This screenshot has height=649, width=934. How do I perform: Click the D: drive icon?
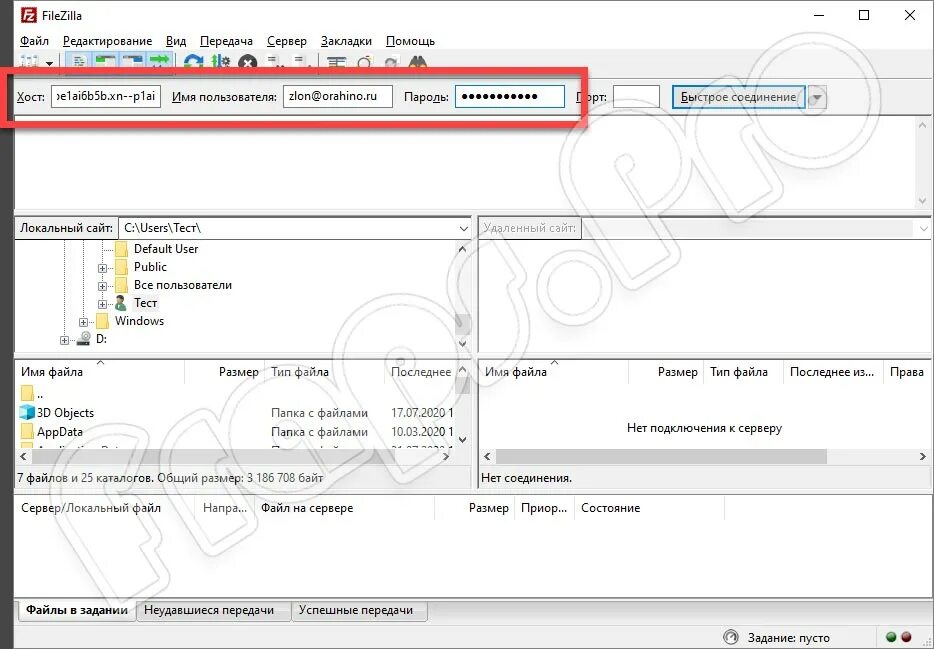[83, 338]
